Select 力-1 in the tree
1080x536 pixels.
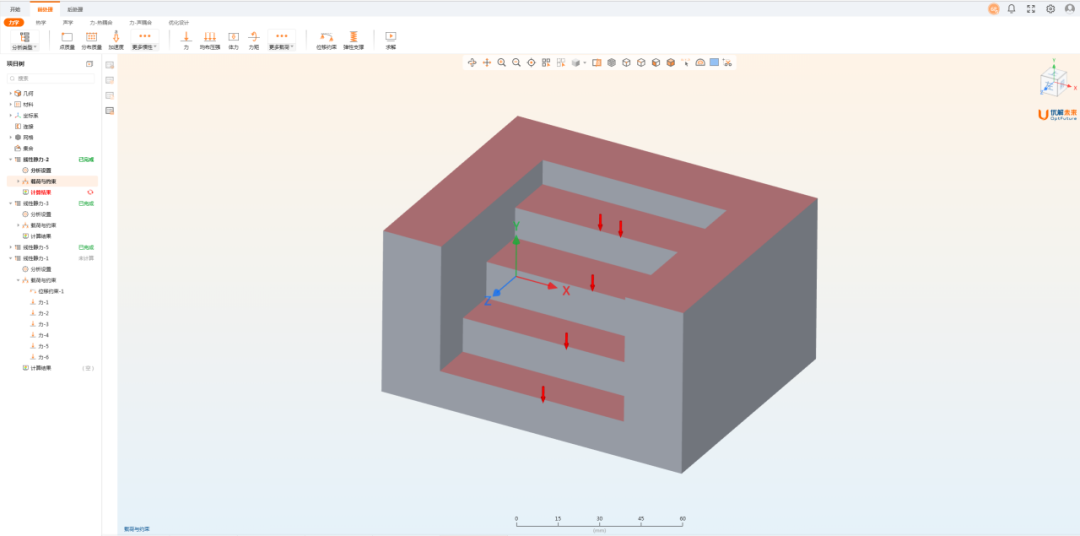(x=40, y=302)
